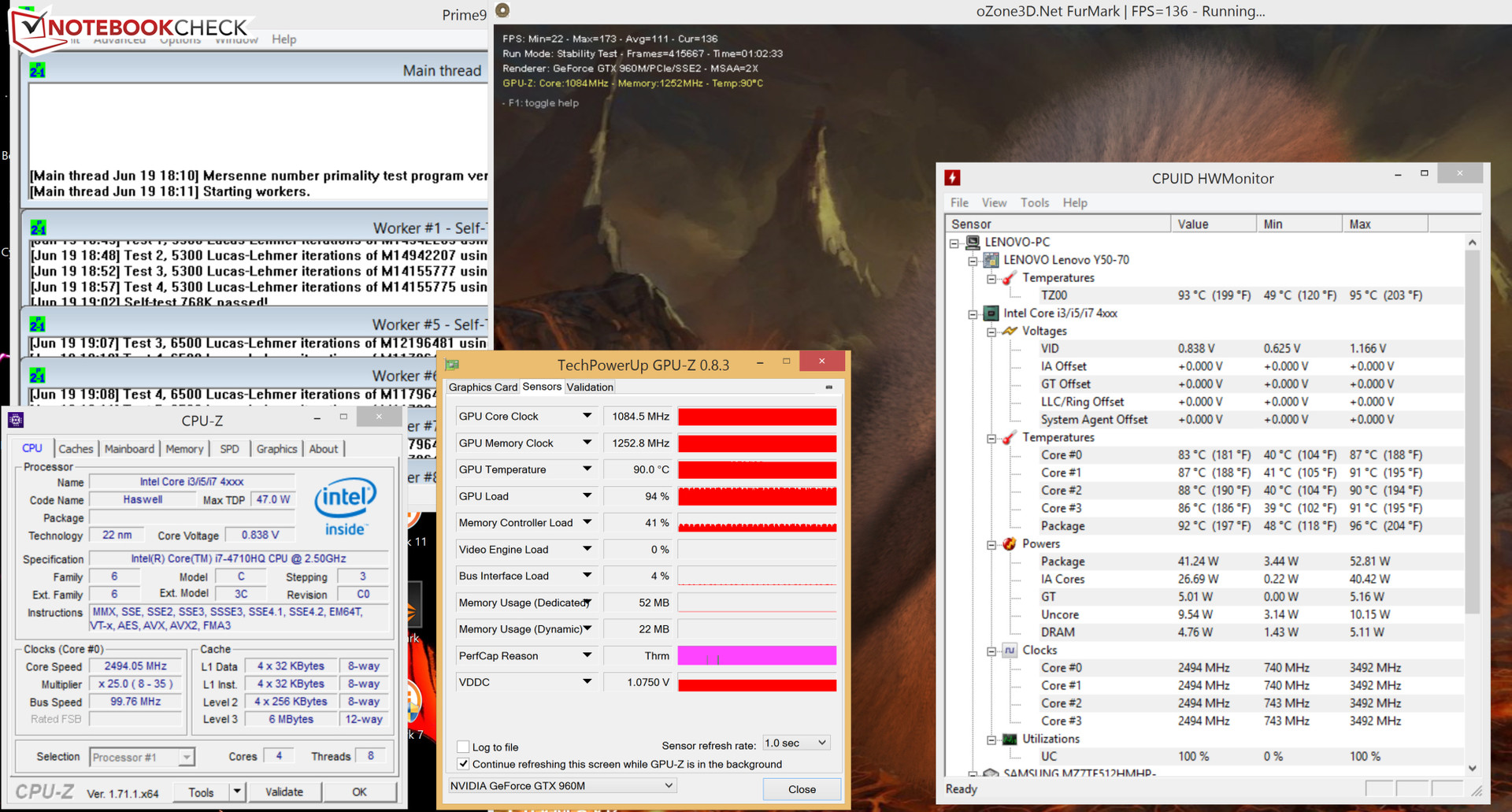Click the Max column header in HWMonitor

click(x=1384, y=224)
